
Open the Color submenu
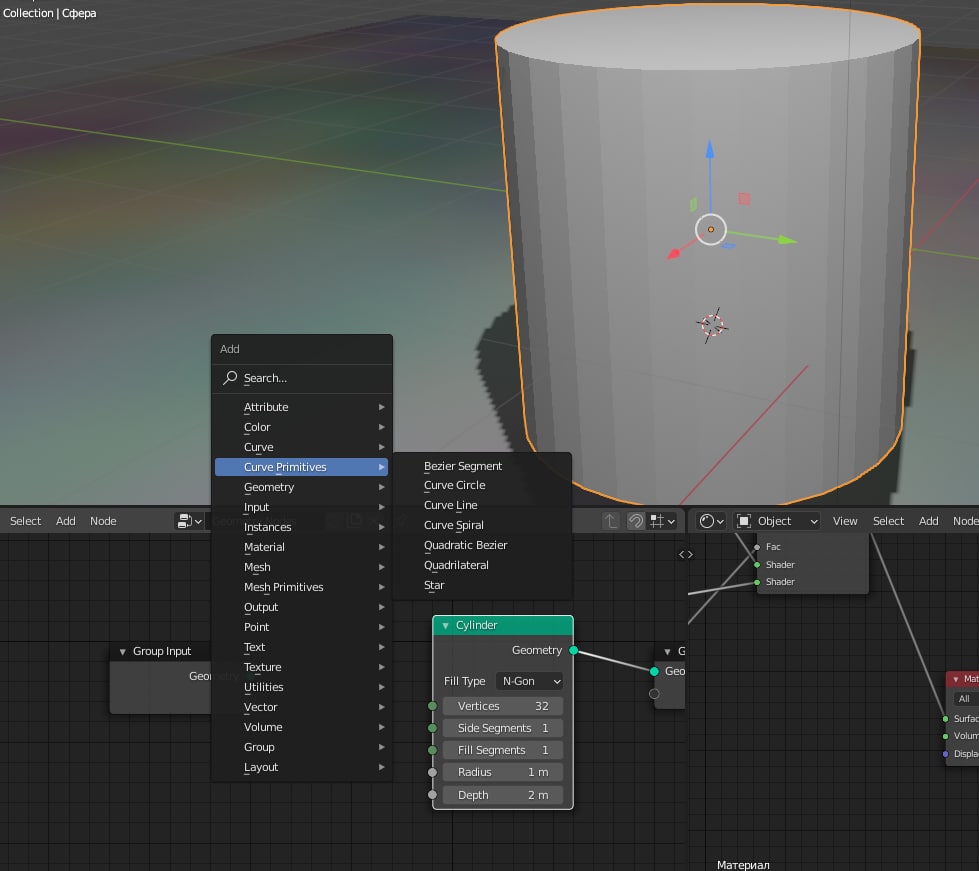click(302, 427)
